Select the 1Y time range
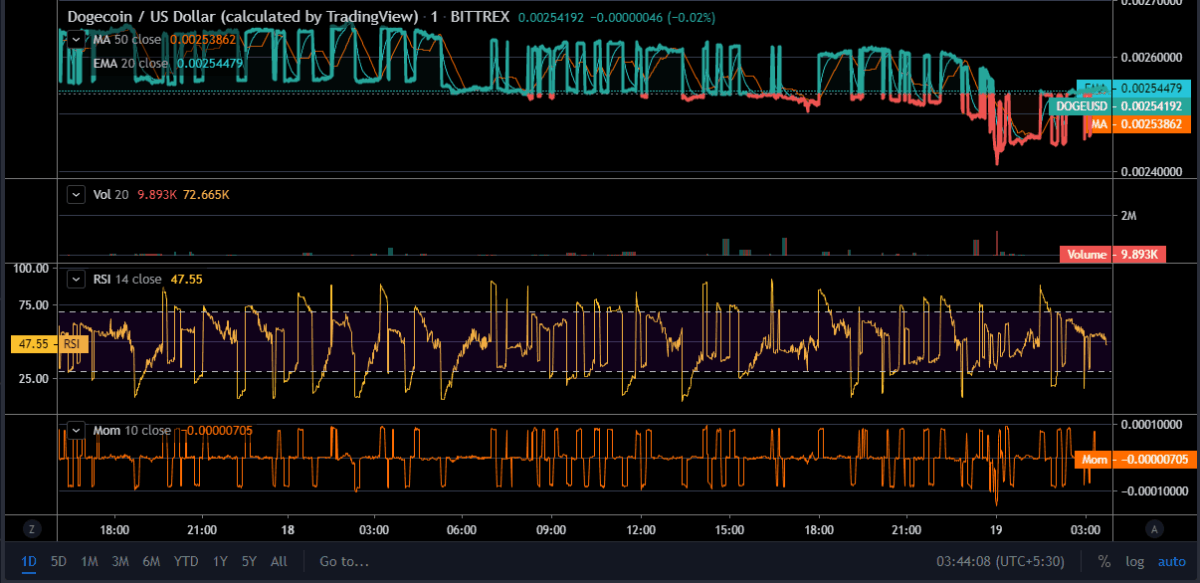 coord(219,561)
